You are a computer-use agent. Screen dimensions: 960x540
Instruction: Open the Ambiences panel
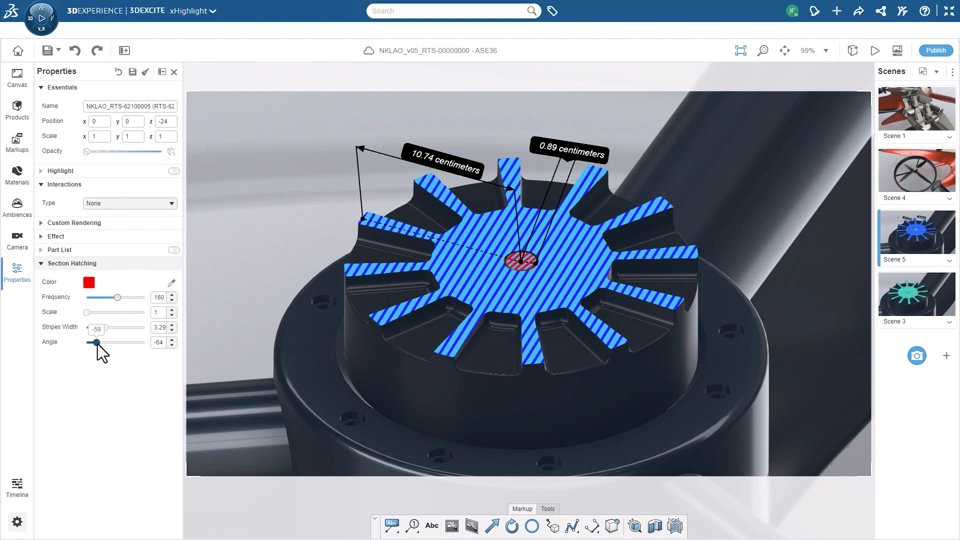17,208
